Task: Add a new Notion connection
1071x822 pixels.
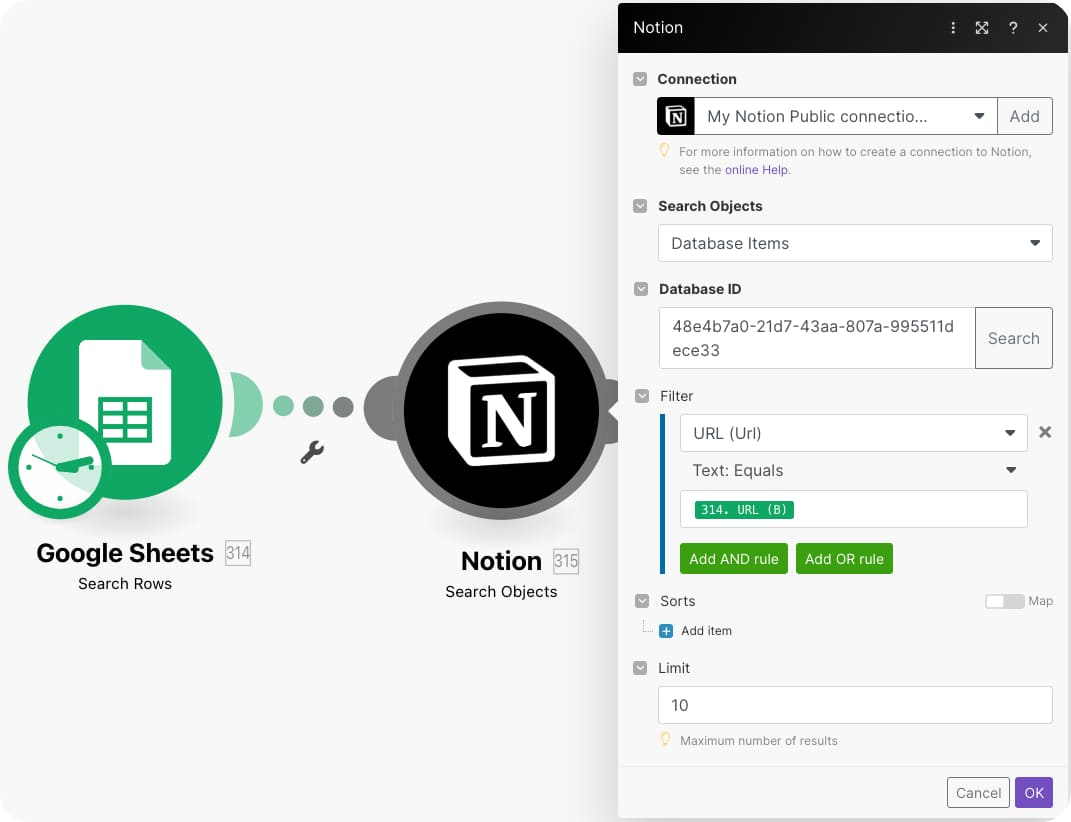Action: pyautogui.click(x=1025, y=116)
